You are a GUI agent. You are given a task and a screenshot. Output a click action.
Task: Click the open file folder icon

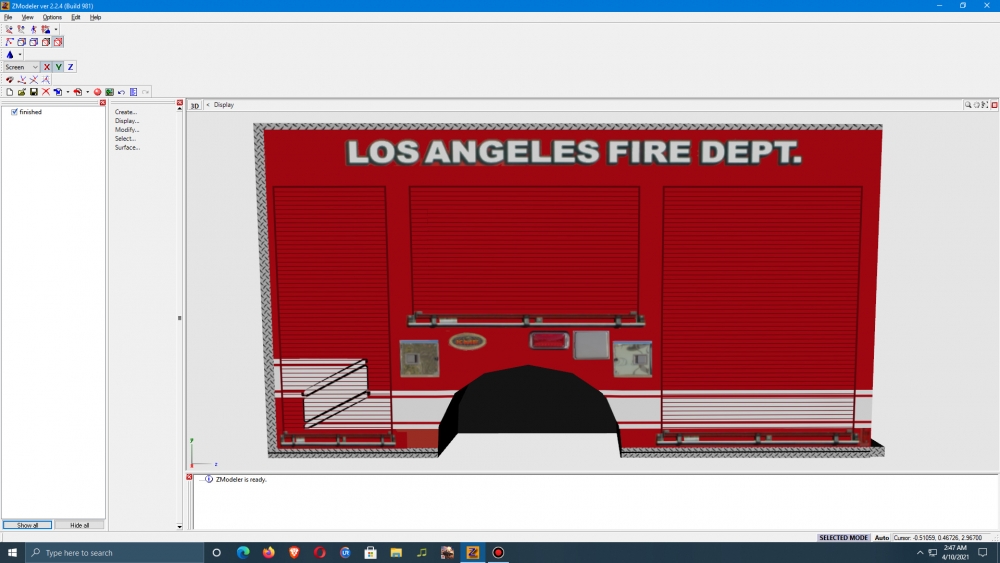(21, 92)
